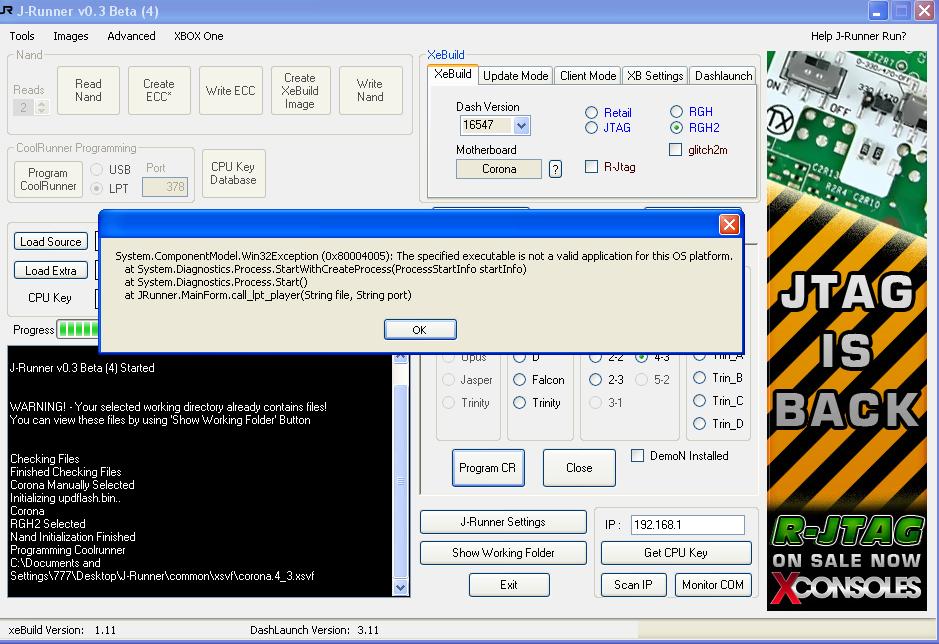939x644 pixels.
Task: Open the CPU Key Database
Action: pyautogui.click(x=234, y=174)
